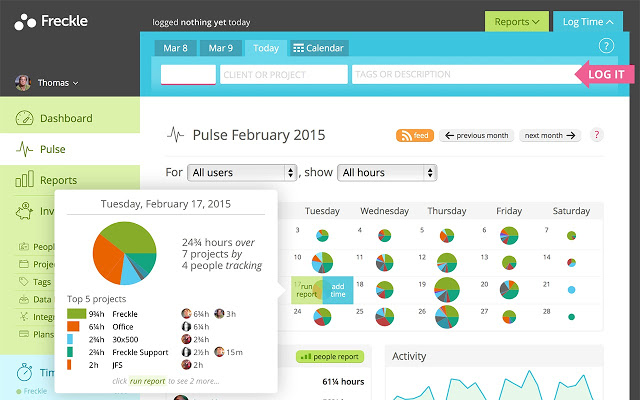Select the Today tab
This screenshot has height=400, width=640.
tap(266, 48)
